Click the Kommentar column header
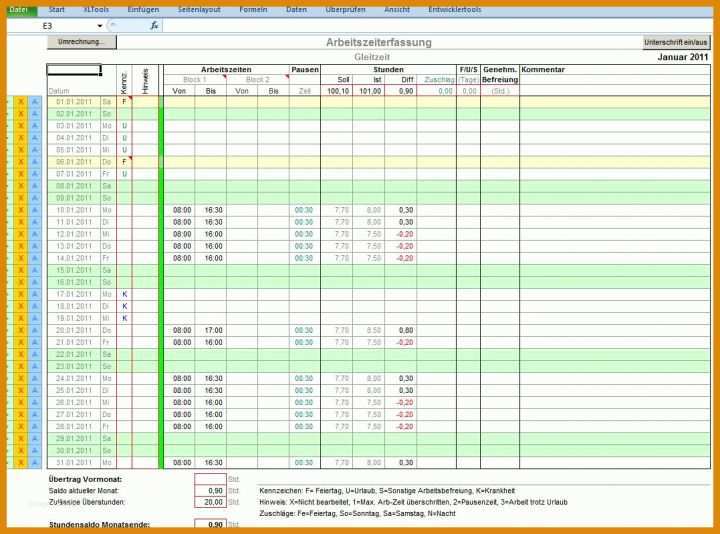The width and height of the screenshot is (720, 534). [x=543, y=69]
